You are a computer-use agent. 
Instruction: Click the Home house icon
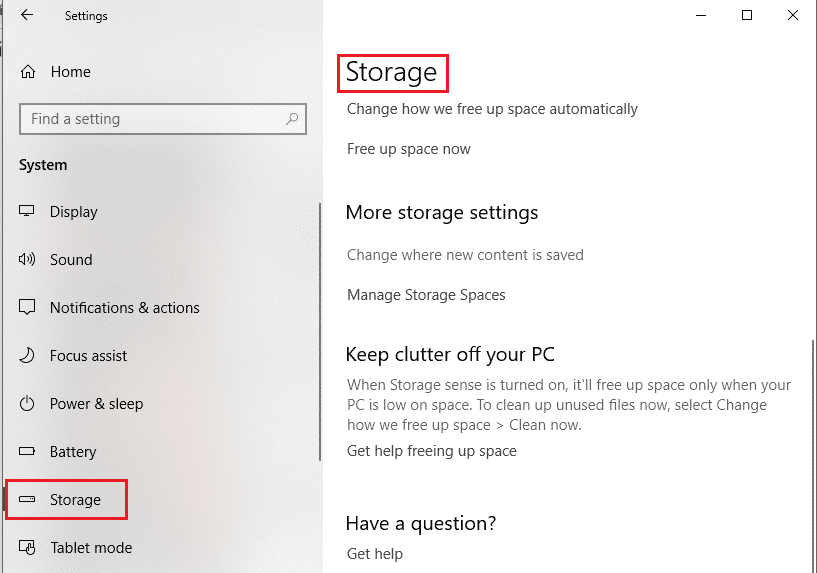click(x=28, y=71)
